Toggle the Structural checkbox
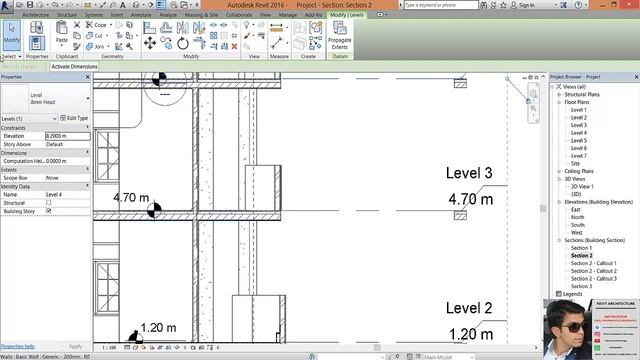This screenshot has height=360, width=640. tap(49, 203)
